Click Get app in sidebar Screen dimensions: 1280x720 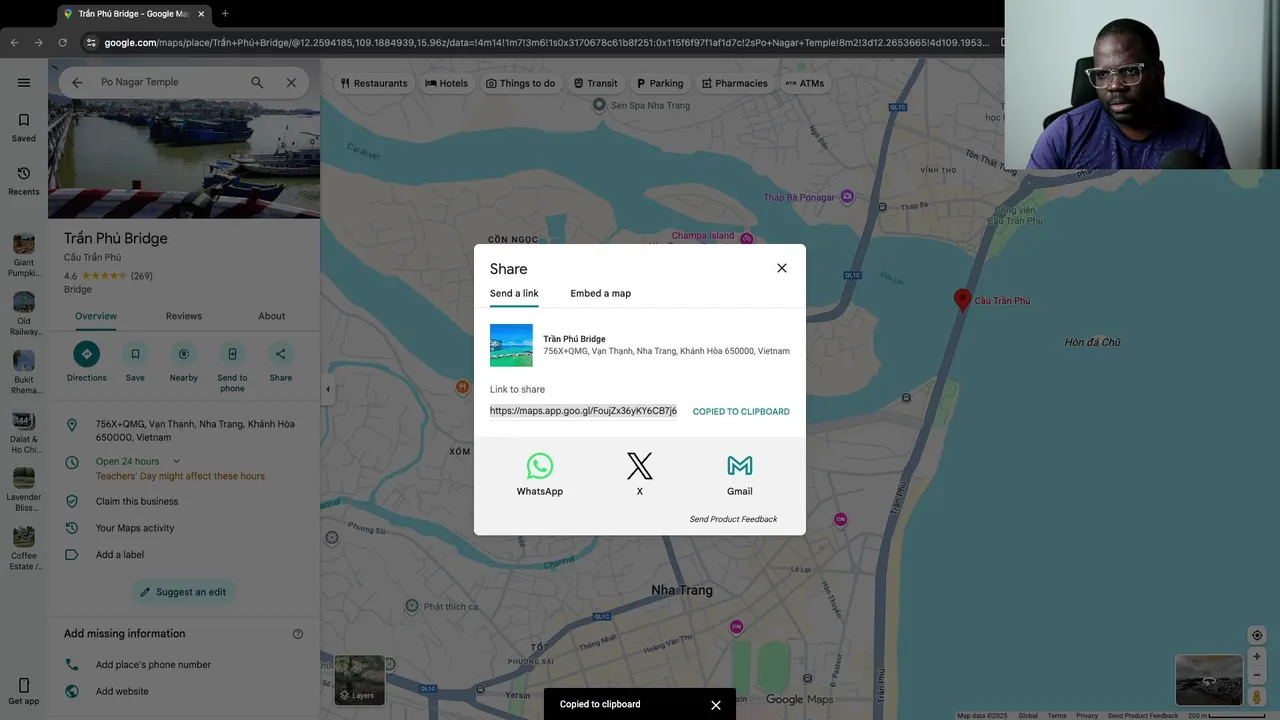tap(24, 692)
